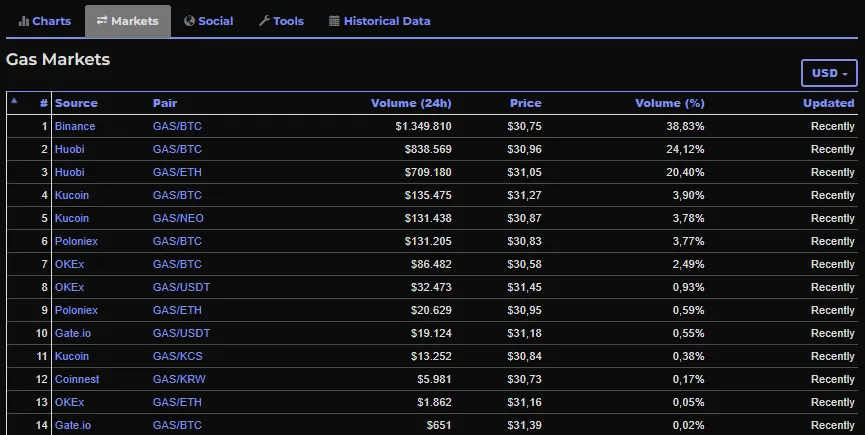Open Poloniex GAS/ETH pair link
Image resolution: width=865 pixels, height=435 pixels.
pos(177,310)
